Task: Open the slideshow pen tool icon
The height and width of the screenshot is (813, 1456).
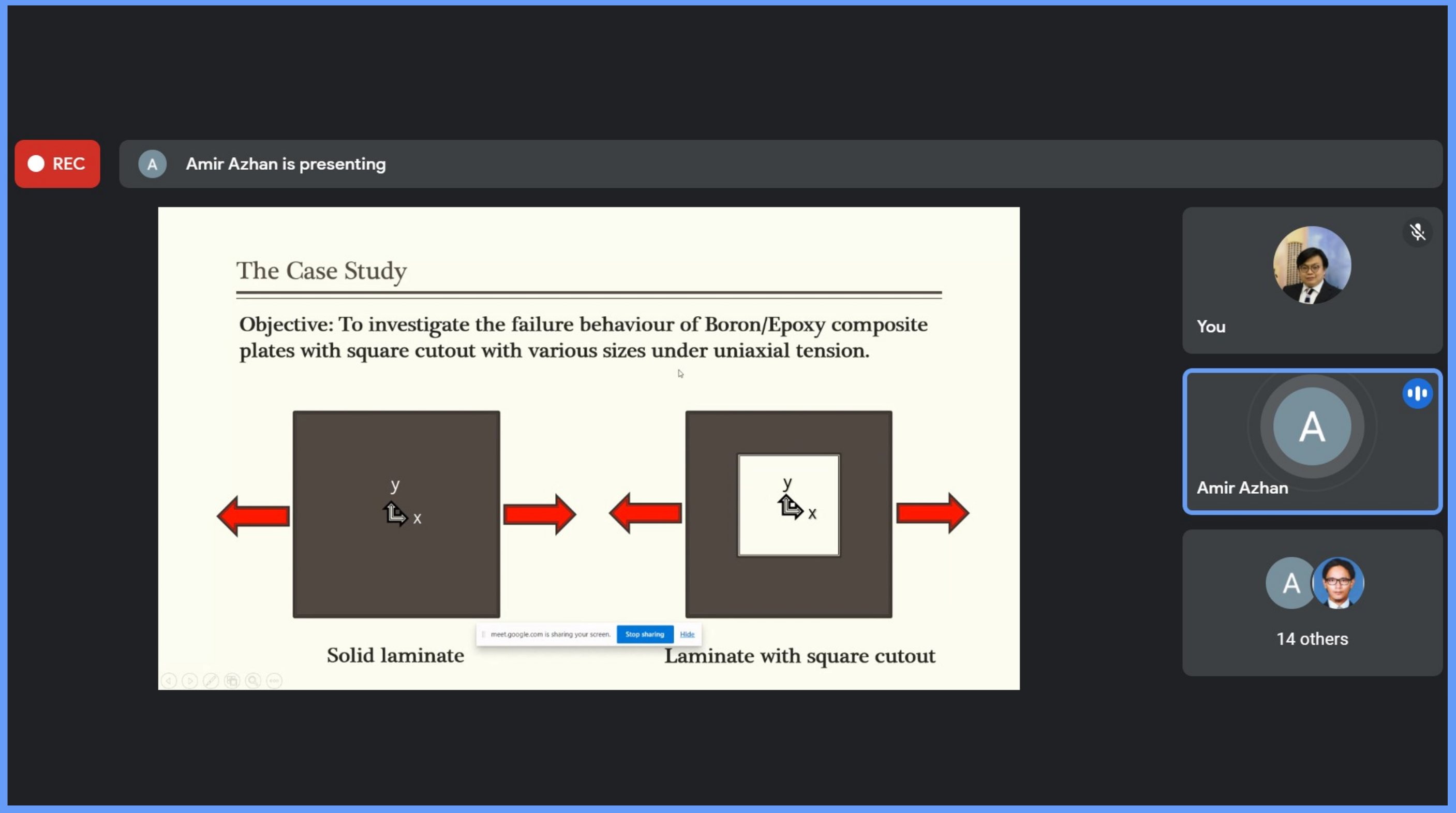Action: 211,681
